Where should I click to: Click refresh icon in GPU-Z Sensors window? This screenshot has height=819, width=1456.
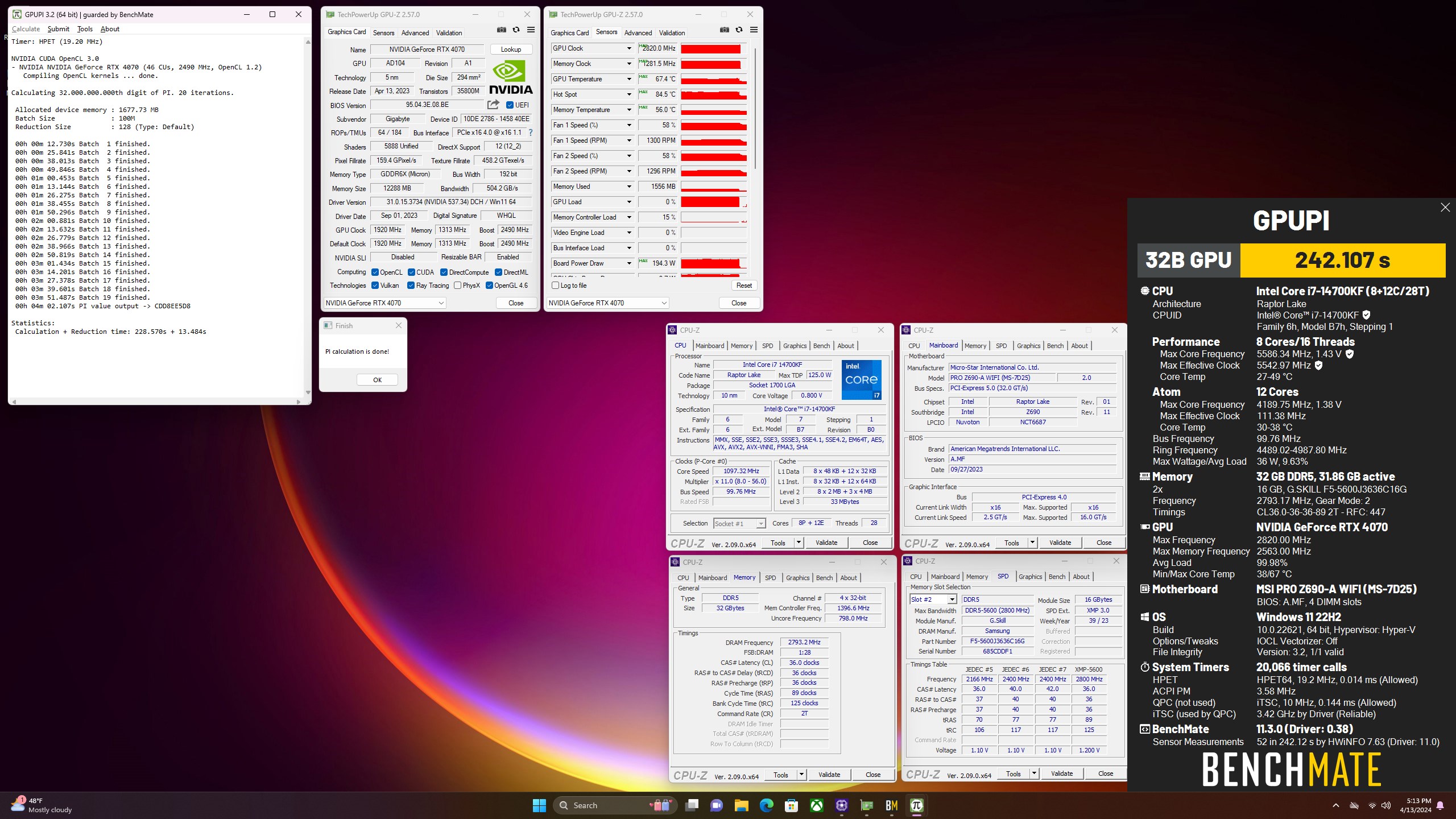pos(739,30)
